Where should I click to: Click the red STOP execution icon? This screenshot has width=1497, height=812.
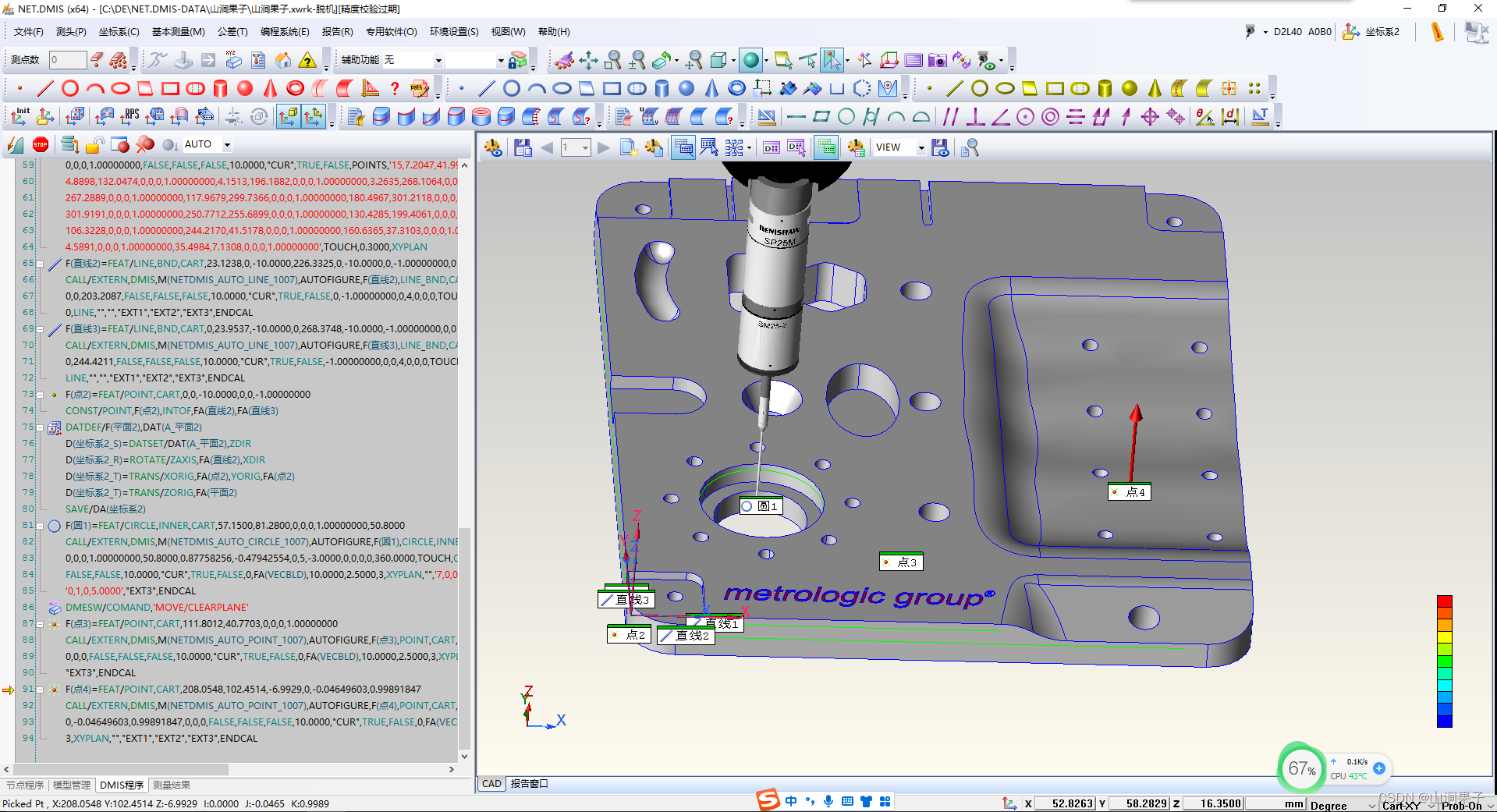pos(41,144)
